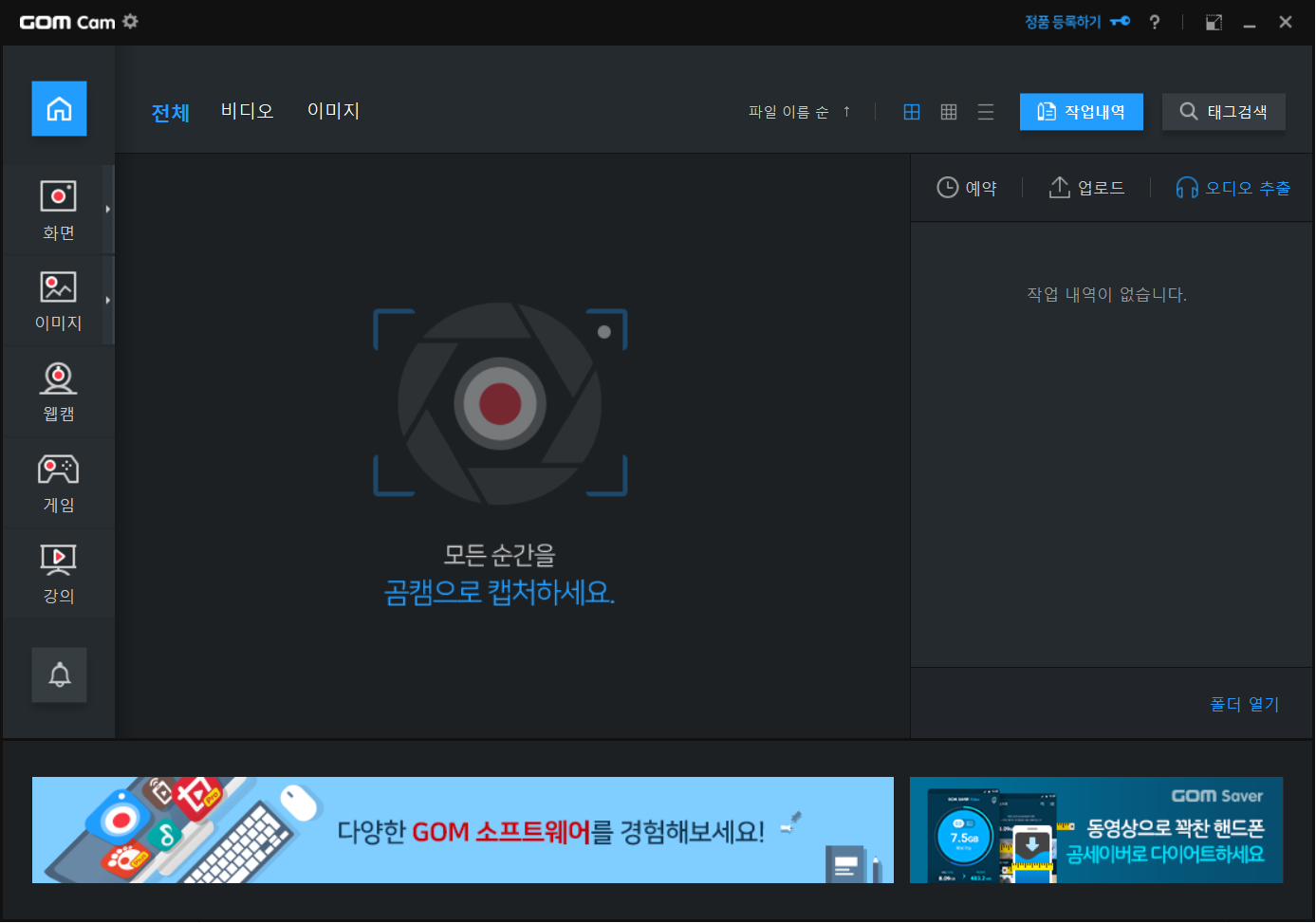Switch to large thumbnail grid view
Image resolution: width=1316 pixels, height=923 pixels.
912,112
